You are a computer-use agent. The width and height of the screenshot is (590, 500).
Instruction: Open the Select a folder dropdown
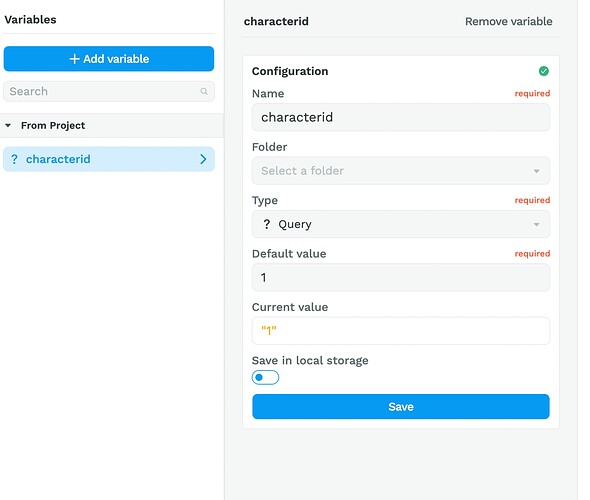tap(401, 171)
